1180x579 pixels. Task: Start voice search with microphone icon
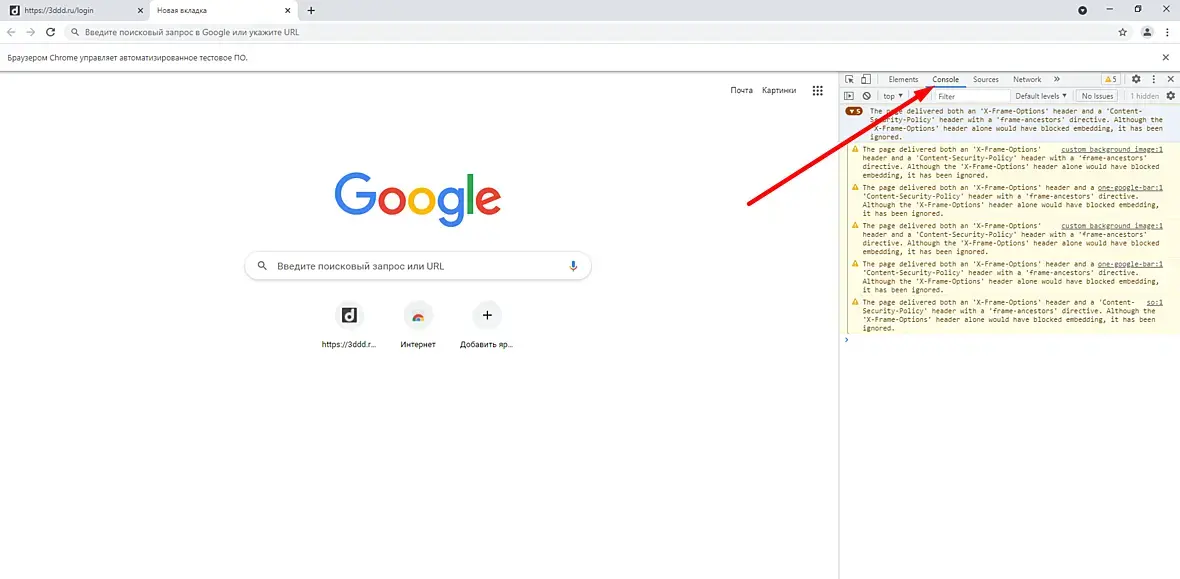(x=573, y=266)
